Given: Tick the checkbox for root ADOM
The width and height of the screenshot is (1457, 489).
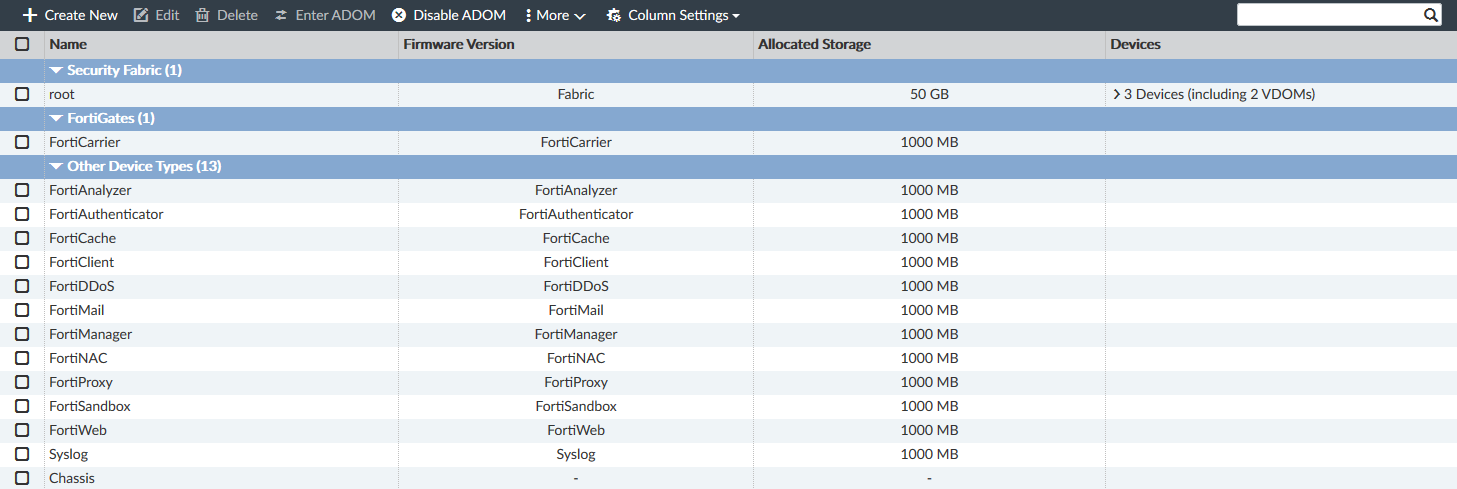Looking at the screenshot, I should click(x=22, y=94).
